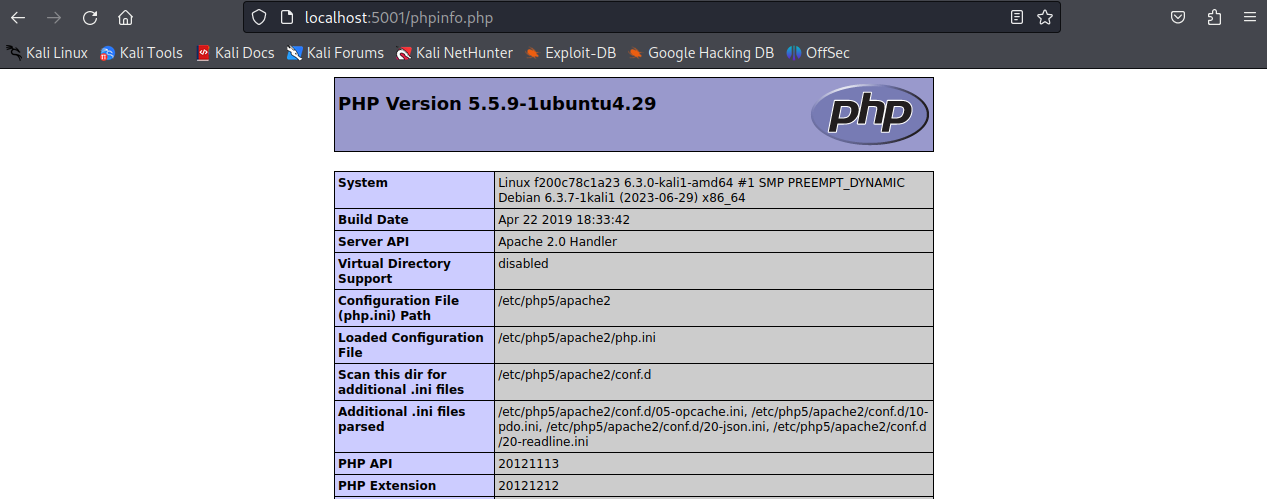Open the Kali Tools bookmark
This screenshot has width=1267, height=499.
point(141,53)
